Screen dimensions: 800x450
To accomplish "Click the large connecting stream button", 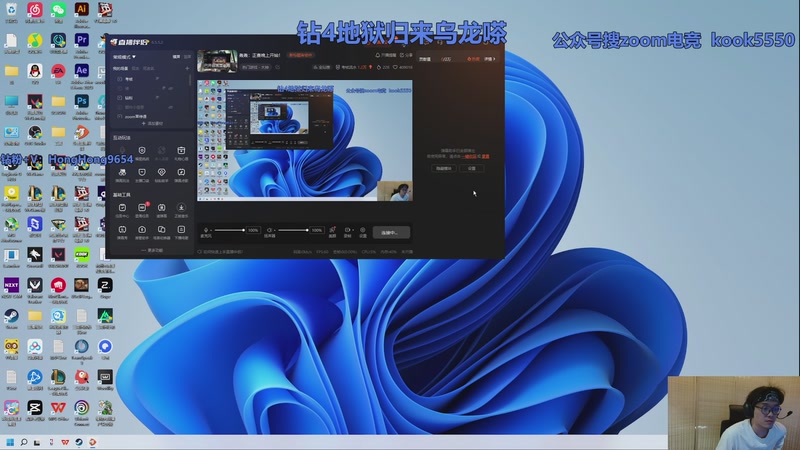I will coord(391,232).
